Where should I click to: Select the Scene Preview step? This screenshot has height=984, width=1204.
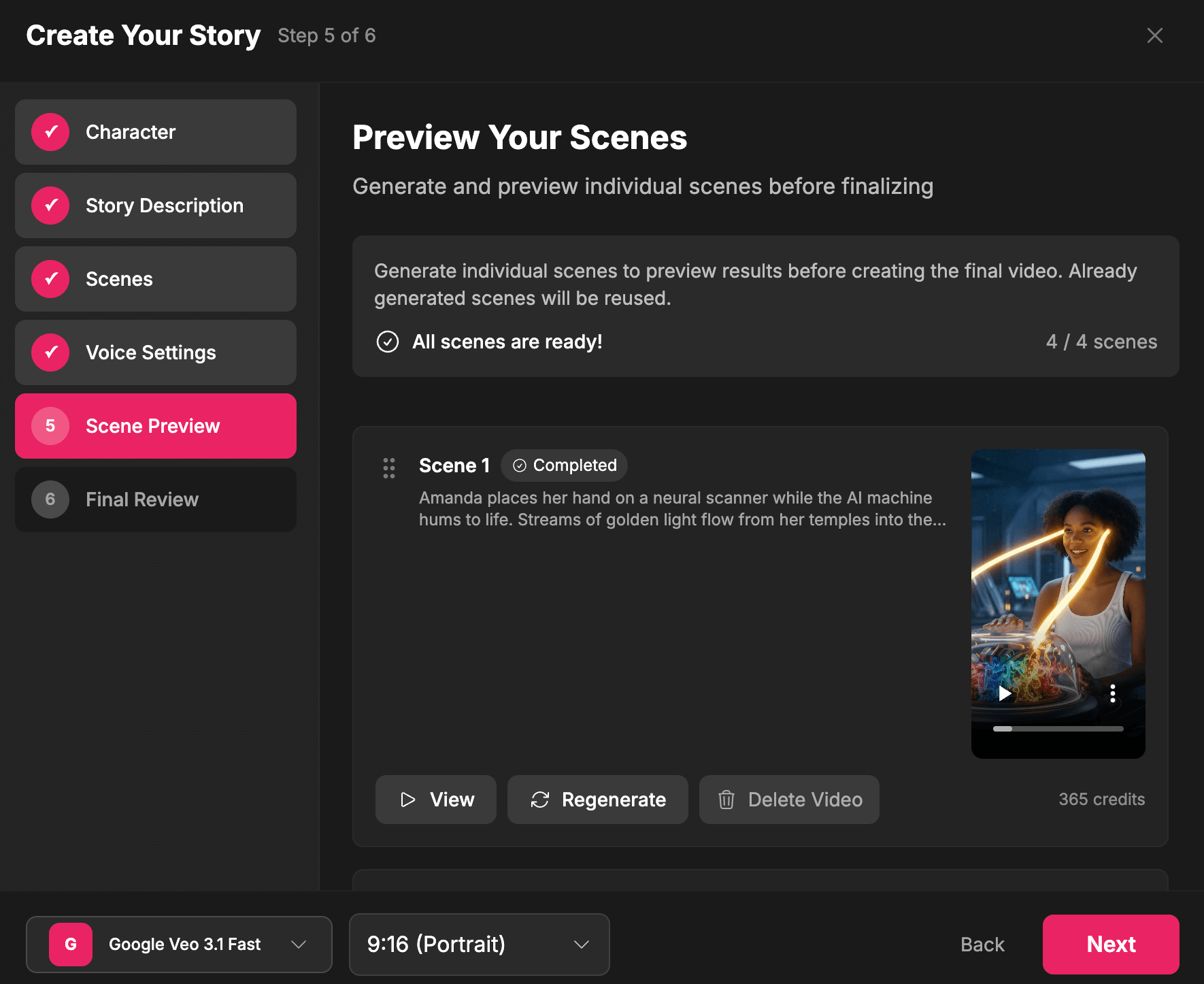tap(156, 426)
